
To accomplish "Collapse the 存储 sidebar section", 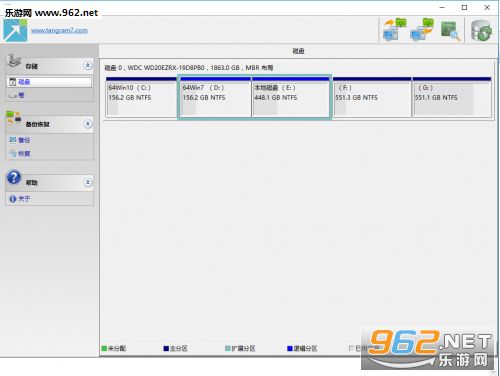I will [x=88, y=65].
